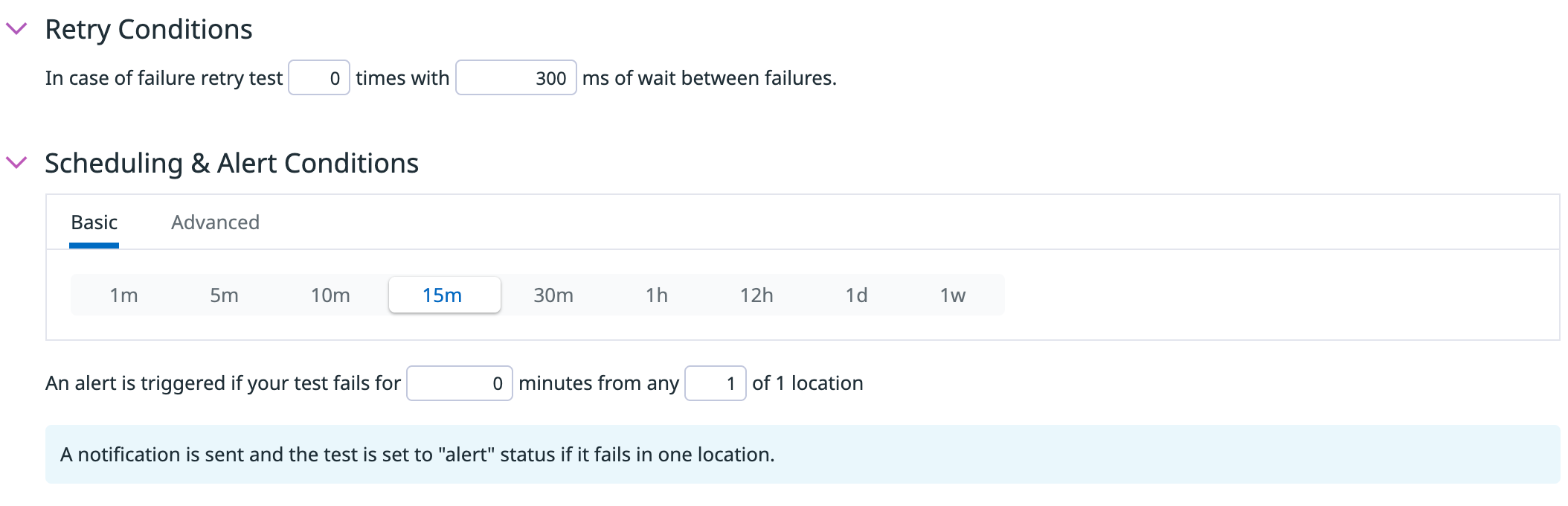The height and width of the screenshot is (506, 1568).
Task: Choose the 10m test interval
Action: tap(330, 295)
